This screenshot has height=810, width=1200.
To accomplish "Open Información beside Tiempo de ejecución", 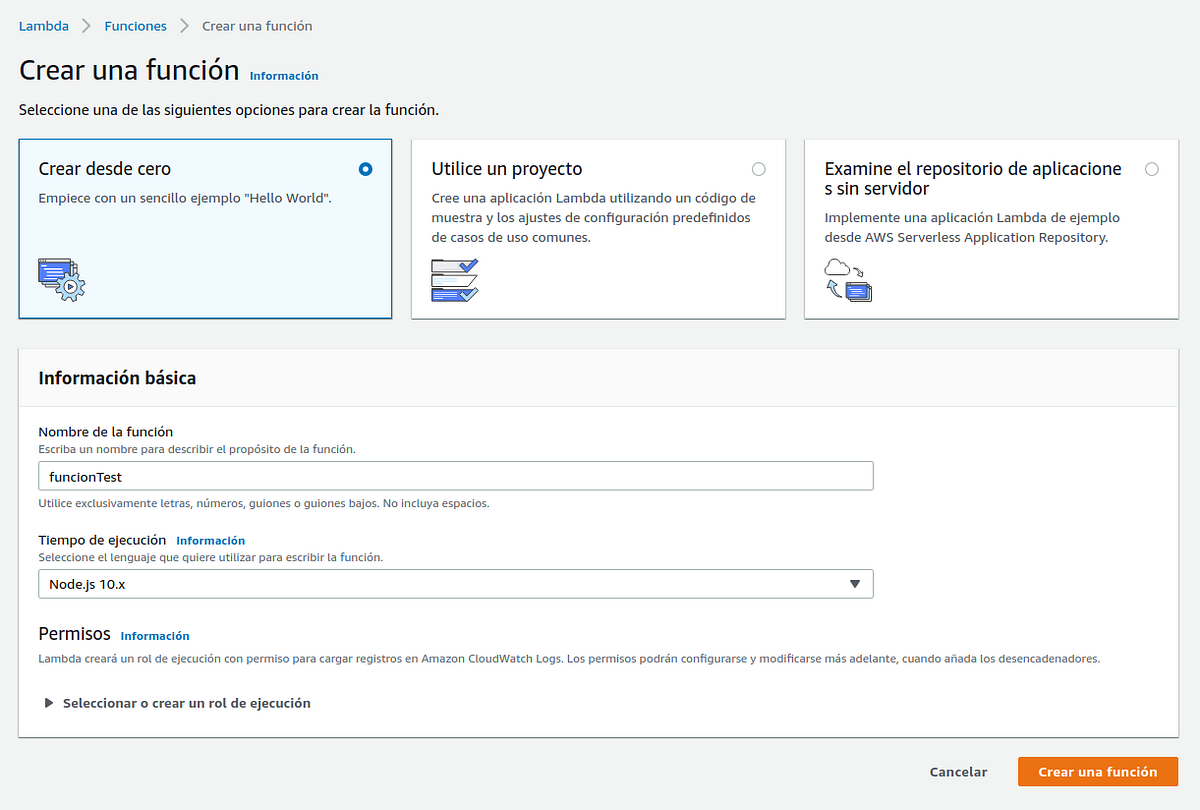I will coord(210,540).
